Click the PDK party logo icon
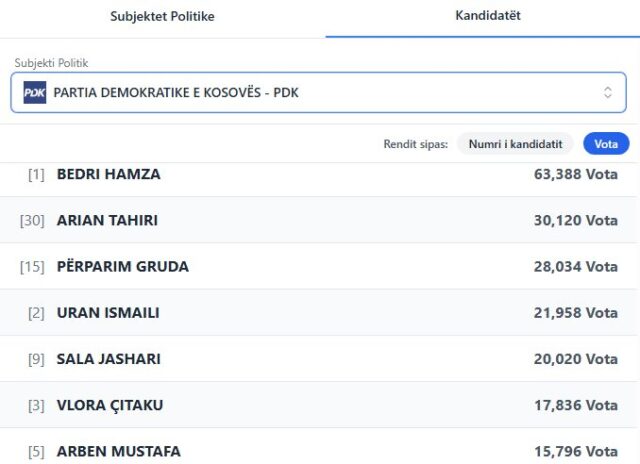 pos(35,93)
